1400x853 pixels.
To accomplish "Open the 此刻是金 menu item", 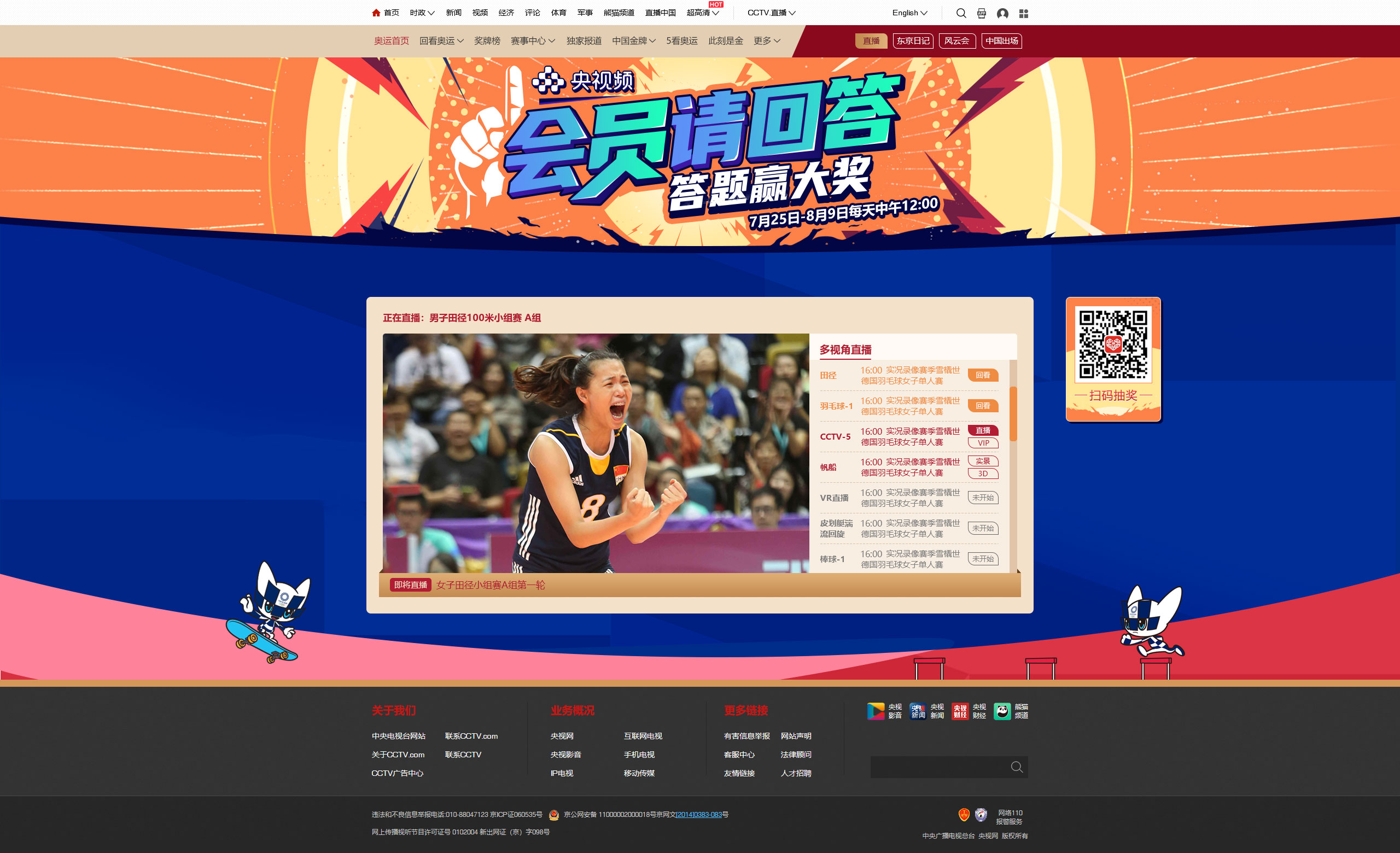I will coord(726,41).
